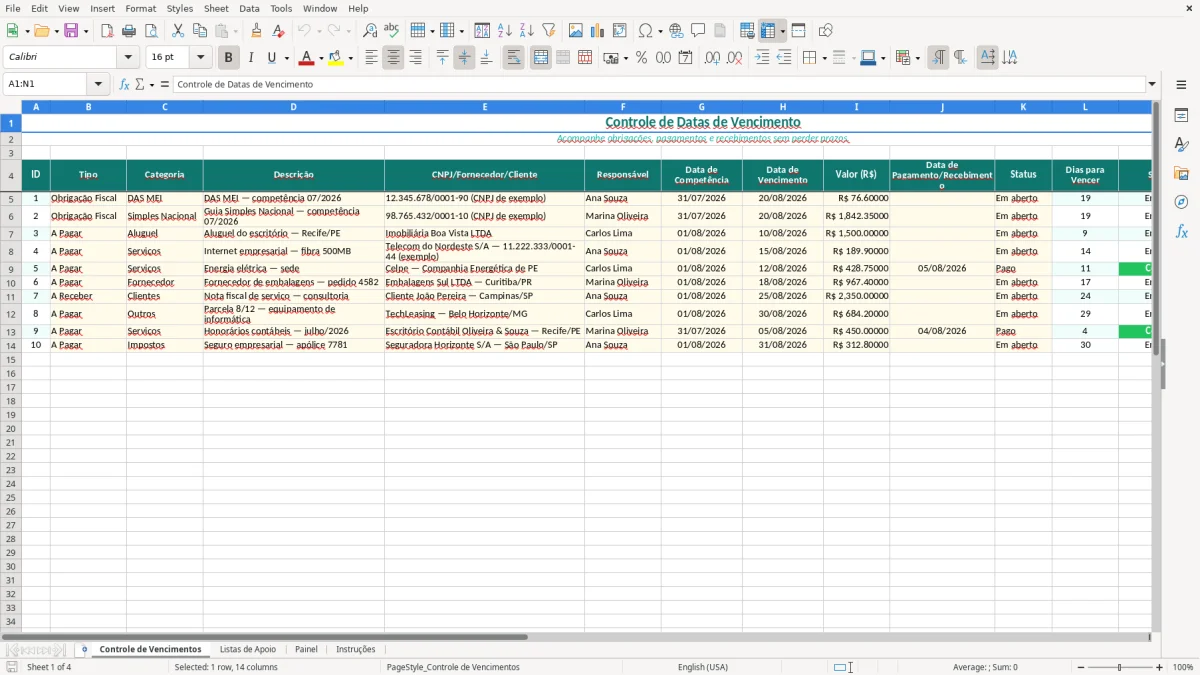Toggle Merge and Center Cells
Screen dimensions: 1200x675
541,58
